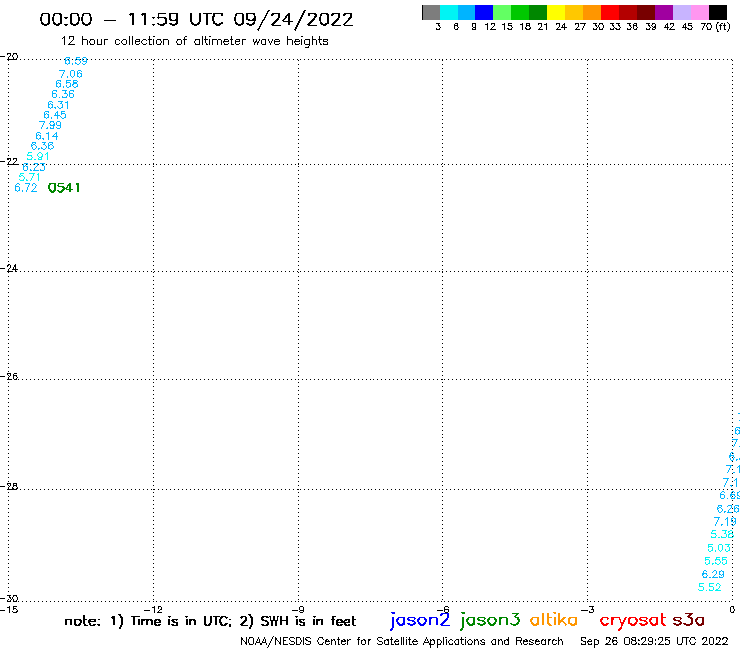This screenshot has width=740, height=650.
Task: Select the pink swatch in the color scale
Action: coord(700,12)
